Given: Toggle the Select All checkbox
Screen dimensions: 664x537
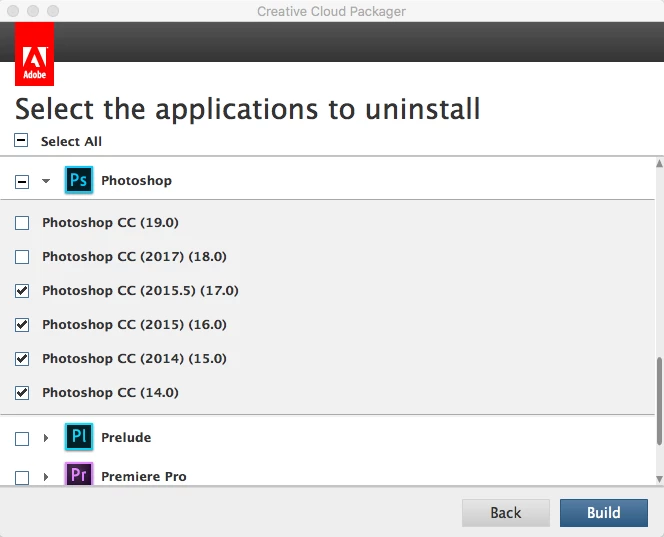Looking at the screenshot, I should point(21,140).
